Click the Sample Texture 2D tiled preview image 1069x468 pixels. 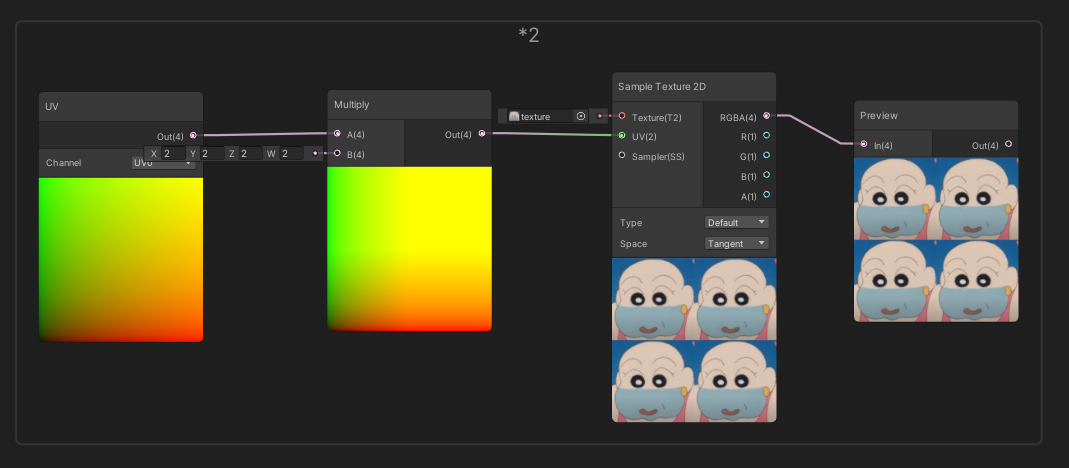694,340
